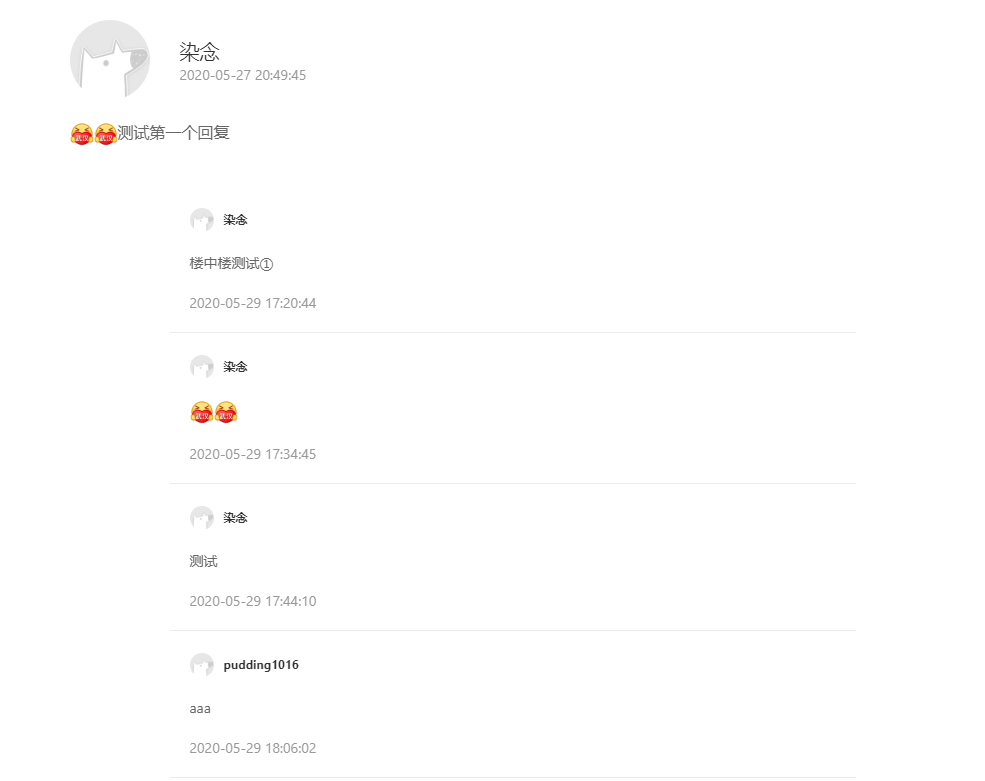
Task: Click first emoji in main post text
Action: click(82, 134)
